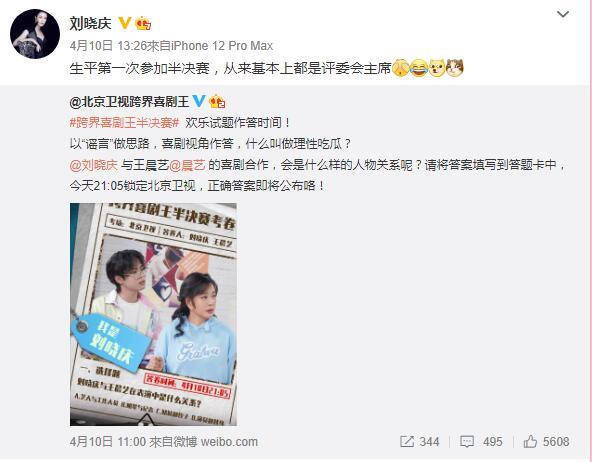Screen dimensions: 592x462
Task: Open the post options chevron menu
Action: [x=563, y=14]
